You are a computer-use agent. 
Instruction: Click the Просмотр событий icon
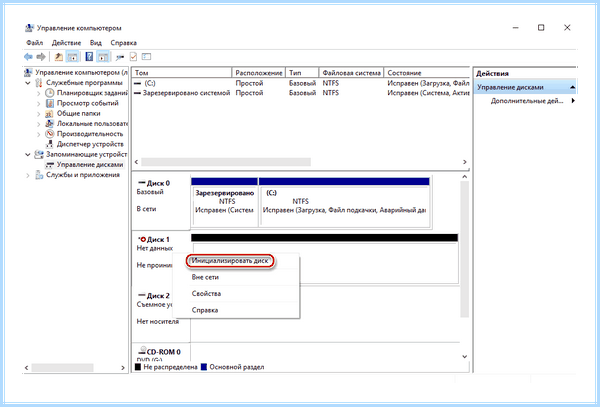(x=49, y=103)
